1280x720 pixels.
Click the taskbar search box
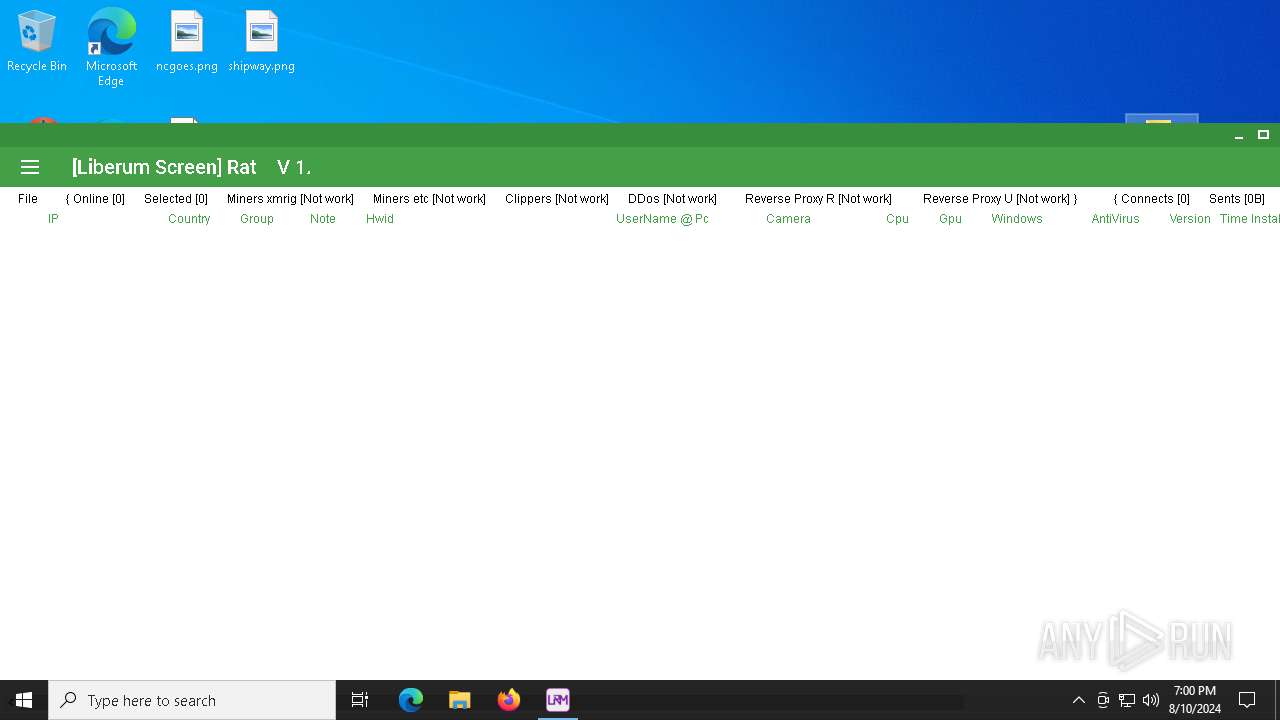point(192,700)
